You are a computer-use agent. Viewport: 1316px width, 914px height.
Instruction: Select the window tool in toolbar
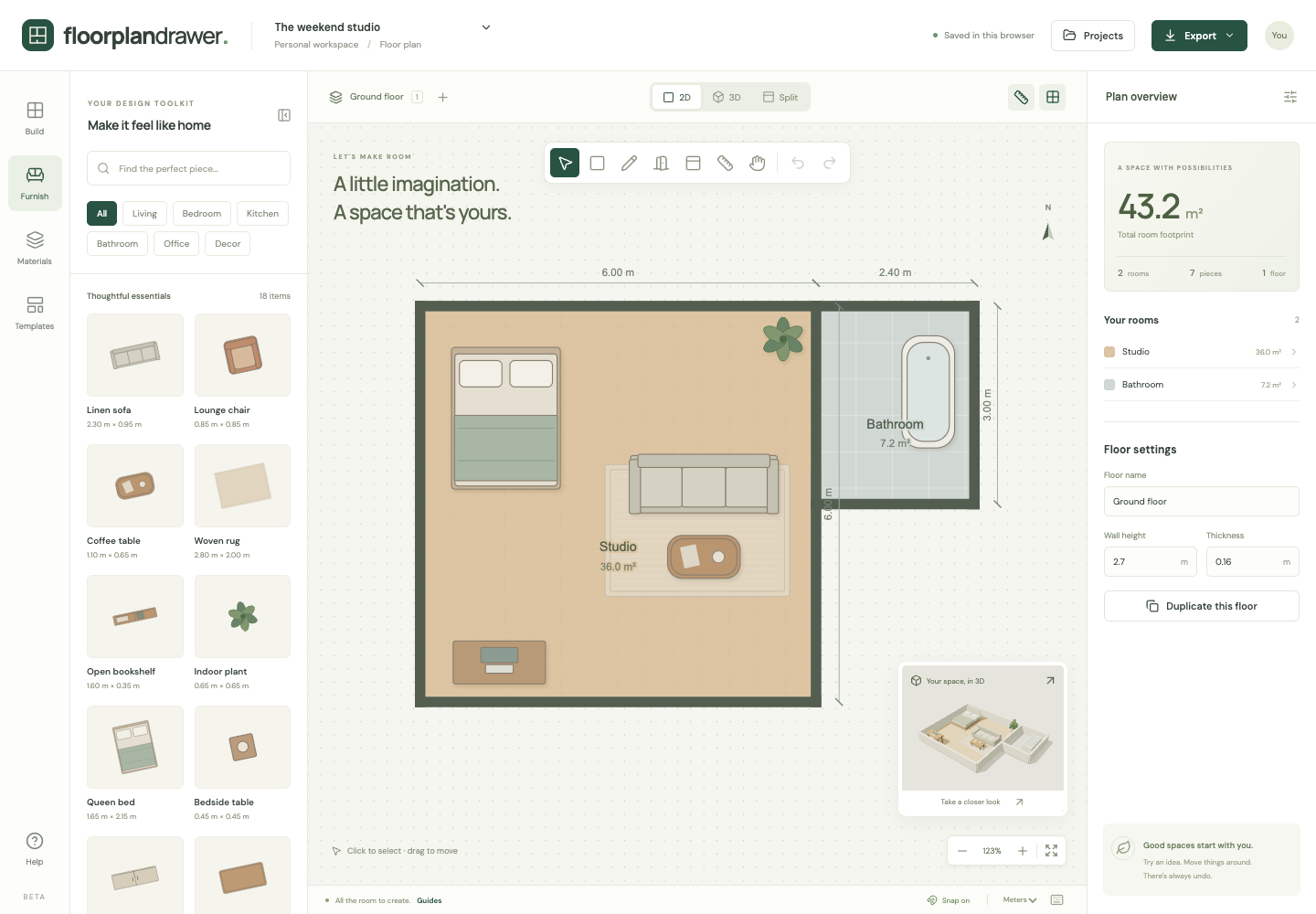pos(693,163)
